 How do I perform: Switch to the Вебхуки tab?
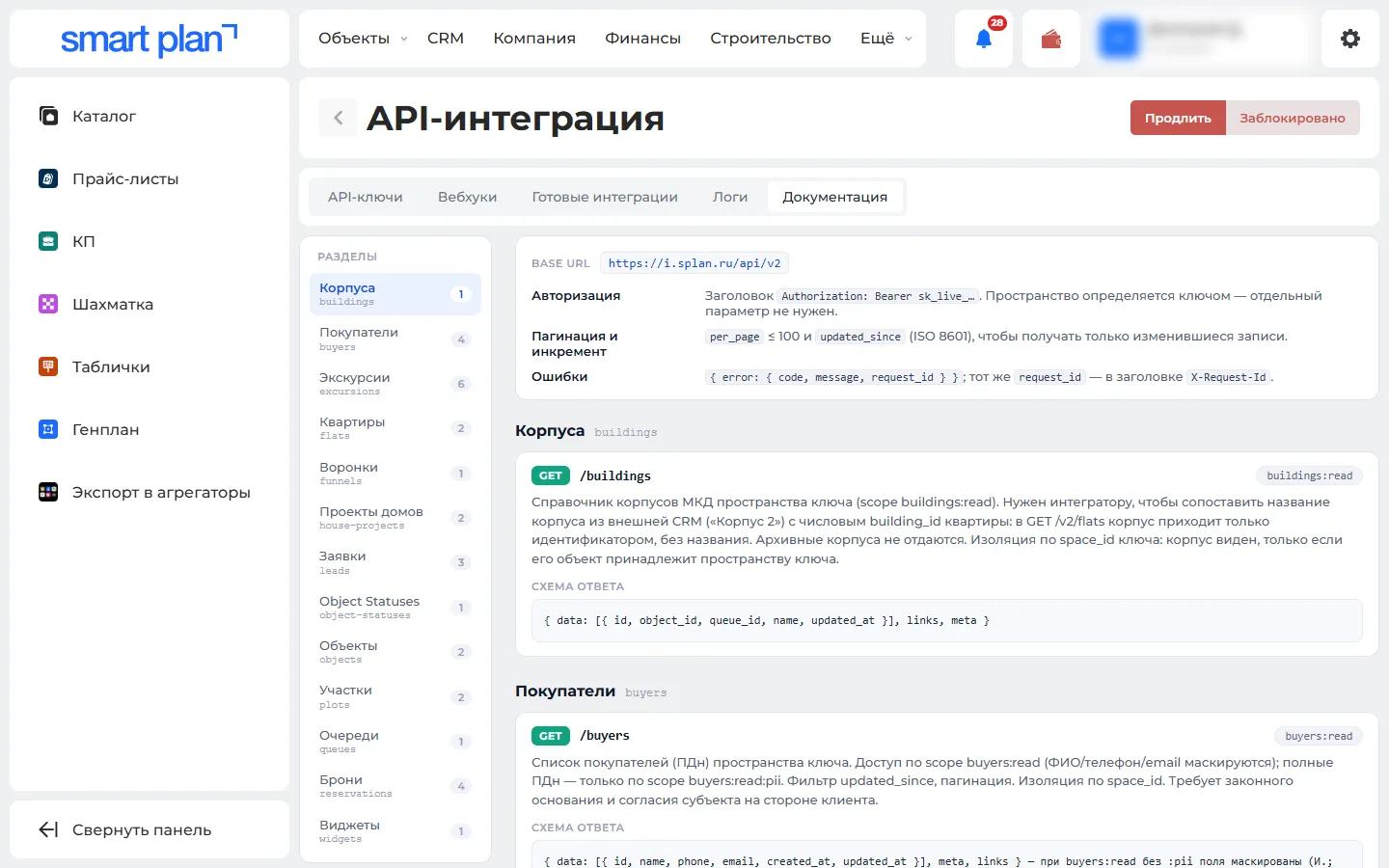pyautogui.click(x=467, y=197)
